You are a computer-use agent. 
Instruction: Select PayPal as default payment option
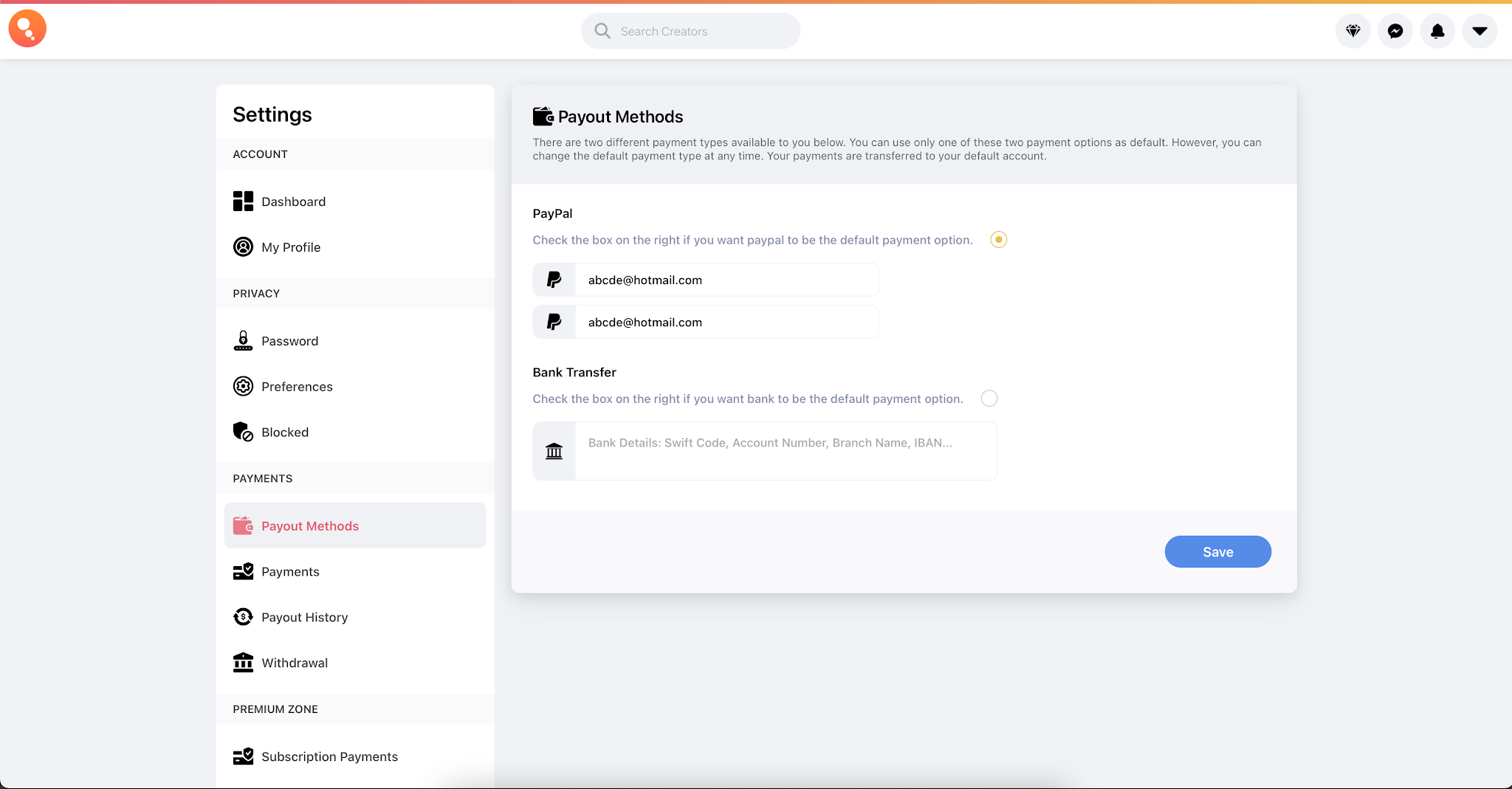(997, 239)
